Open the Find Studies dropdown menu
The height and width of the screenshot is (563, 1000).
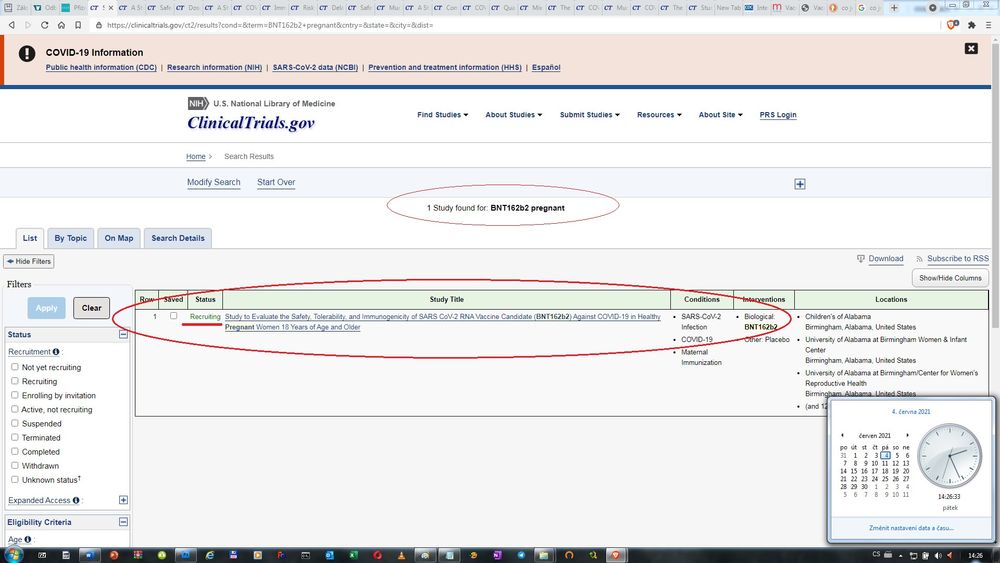tap(443, 115)
